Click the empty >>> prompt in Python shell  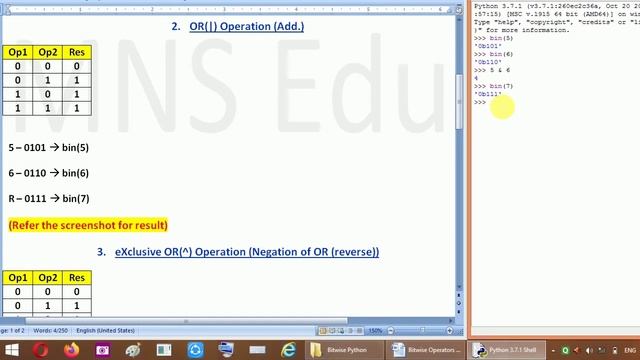pos(480,102)
